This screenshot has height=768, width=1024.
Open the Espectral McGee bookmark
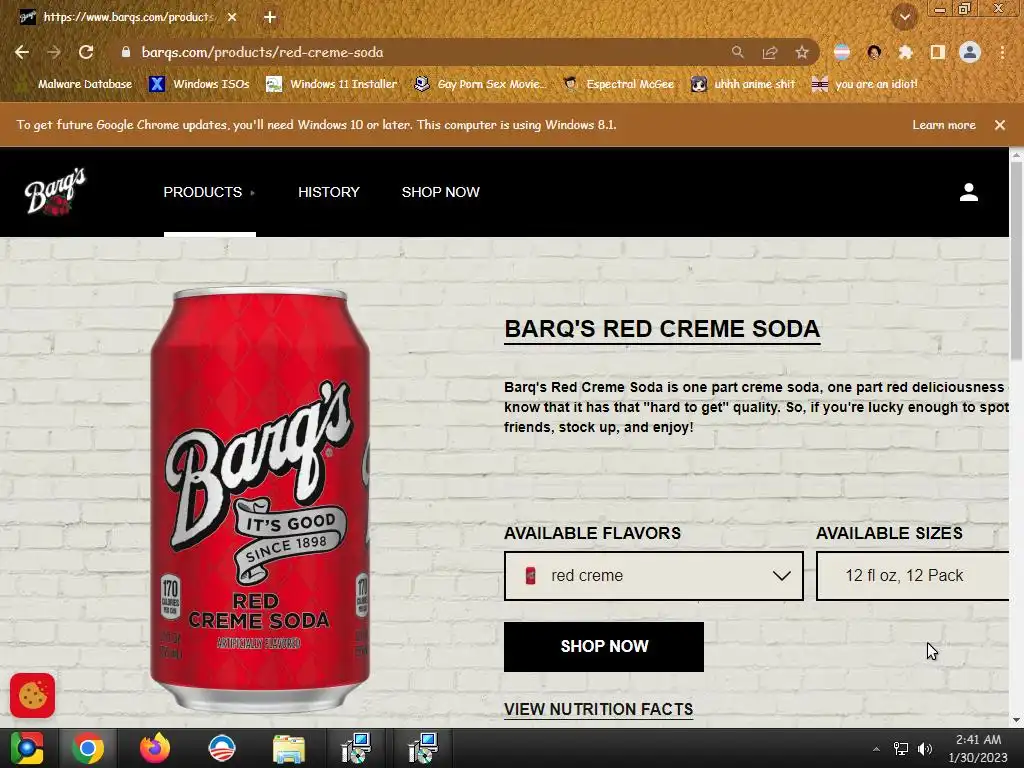tap(618, 84)
